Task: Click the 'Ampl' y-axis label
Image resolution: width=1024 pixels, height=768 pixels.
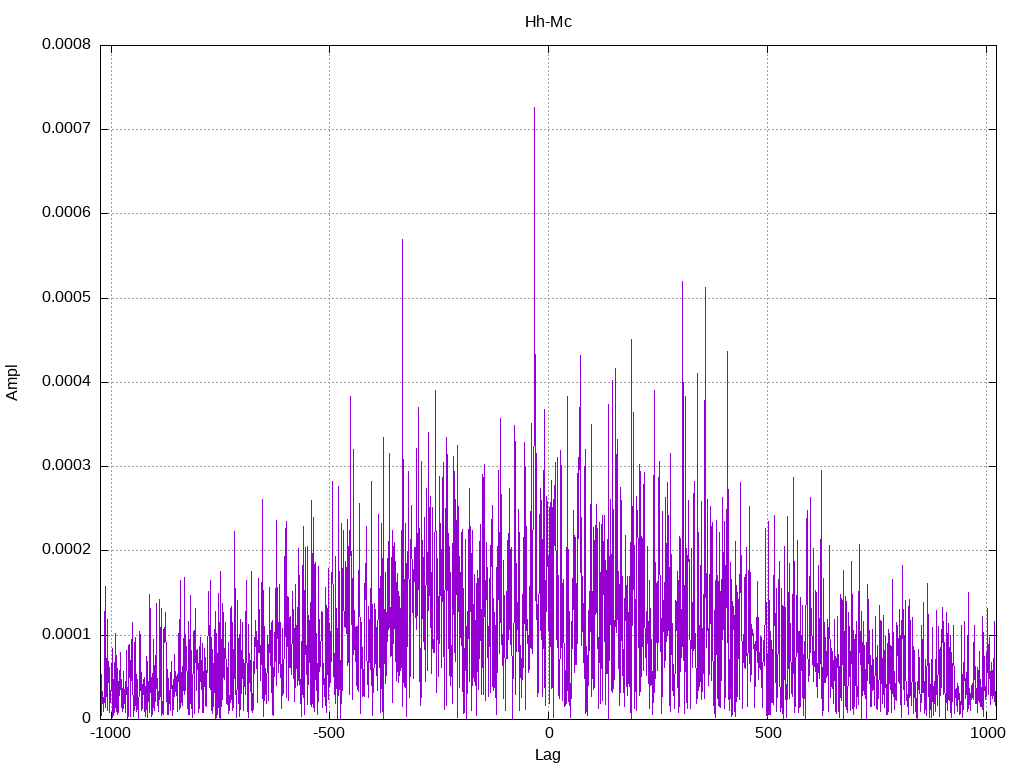Action: pyautogui.click(x=12, y=382)
